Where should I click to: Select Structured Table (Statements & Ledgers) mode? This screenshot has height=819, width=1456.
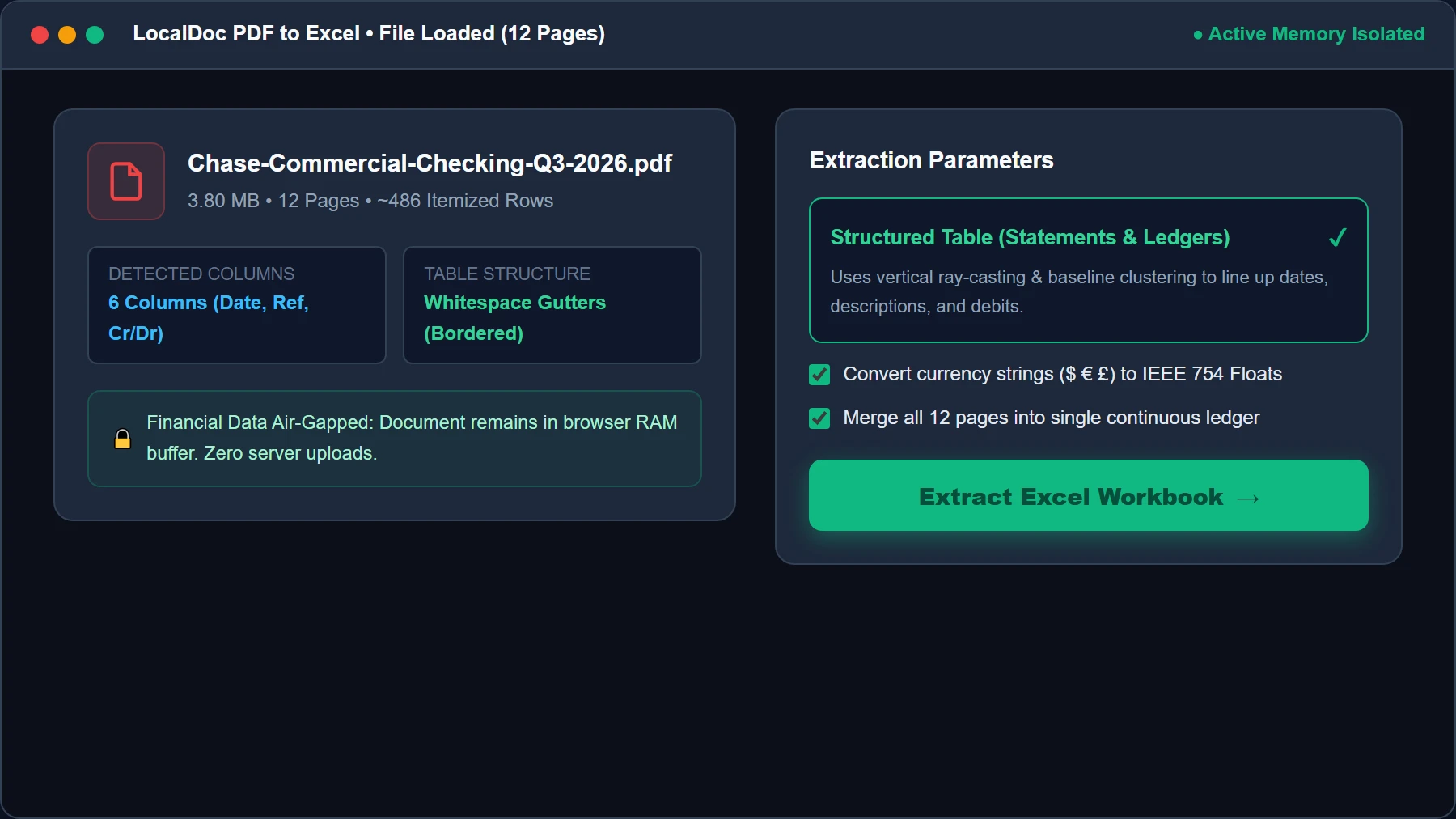coord(1088,270)
